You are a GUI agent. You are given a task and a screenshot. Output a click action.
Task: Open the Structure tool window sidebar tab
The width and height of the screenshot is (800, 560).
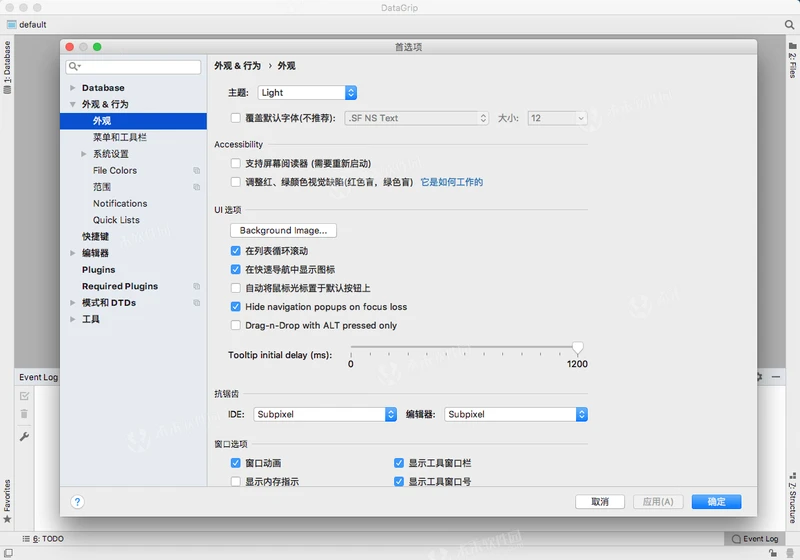[x=792, y=498]
